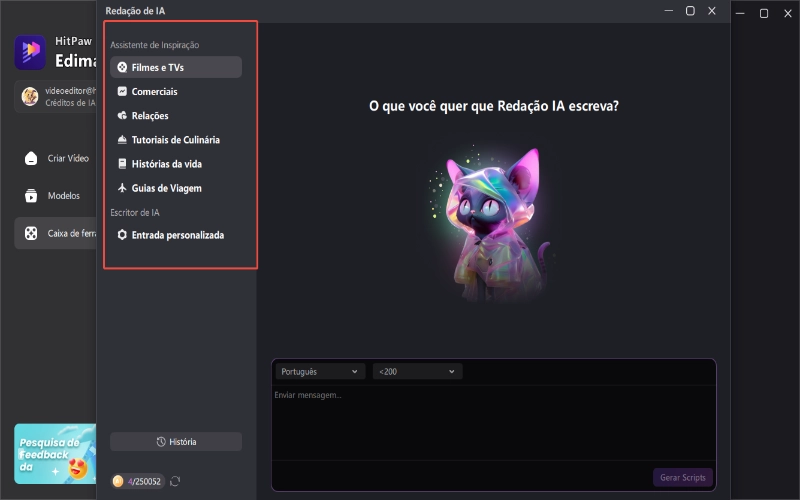Select the Filmes e TVs category
This screenshot has width=800, height=500.
[x=176, y=67]
